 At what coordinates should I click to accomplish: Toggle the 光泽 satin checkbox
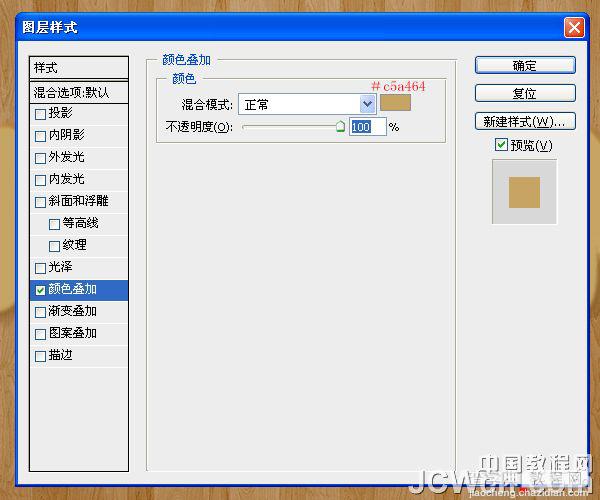tap(40, 268)
